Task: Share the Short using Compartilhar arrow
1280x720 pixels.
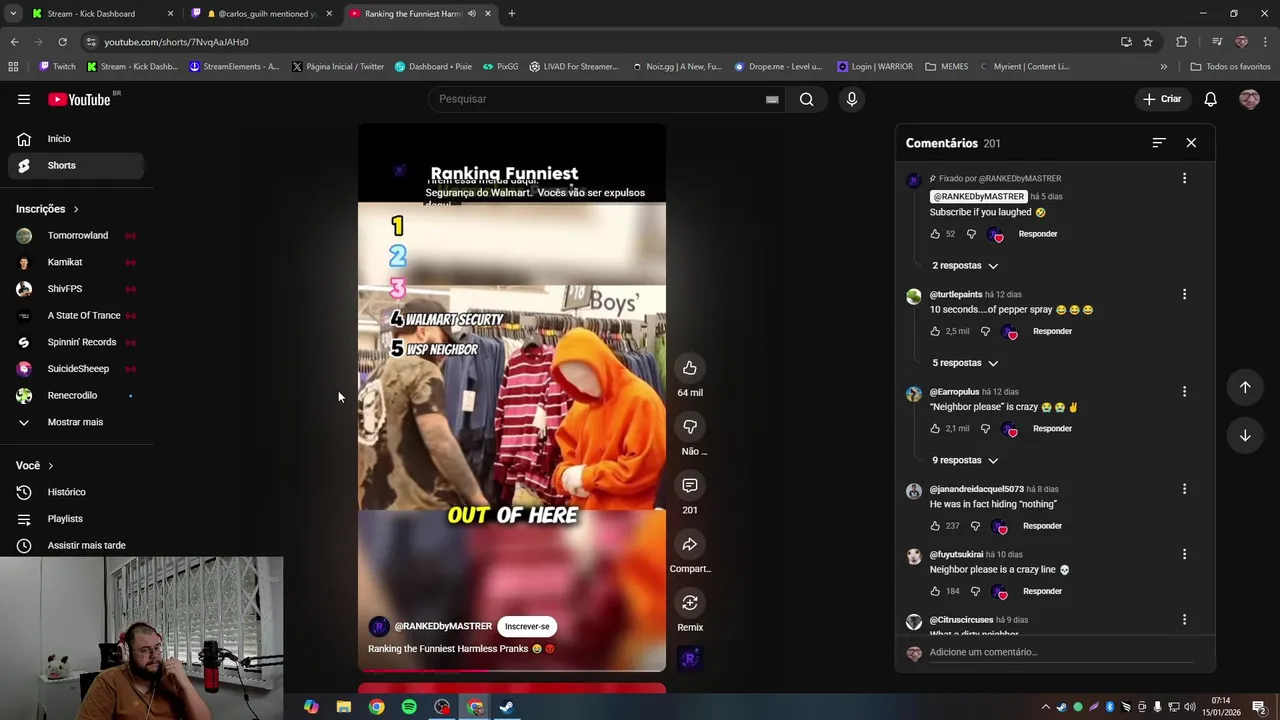Action: [690, 544]
